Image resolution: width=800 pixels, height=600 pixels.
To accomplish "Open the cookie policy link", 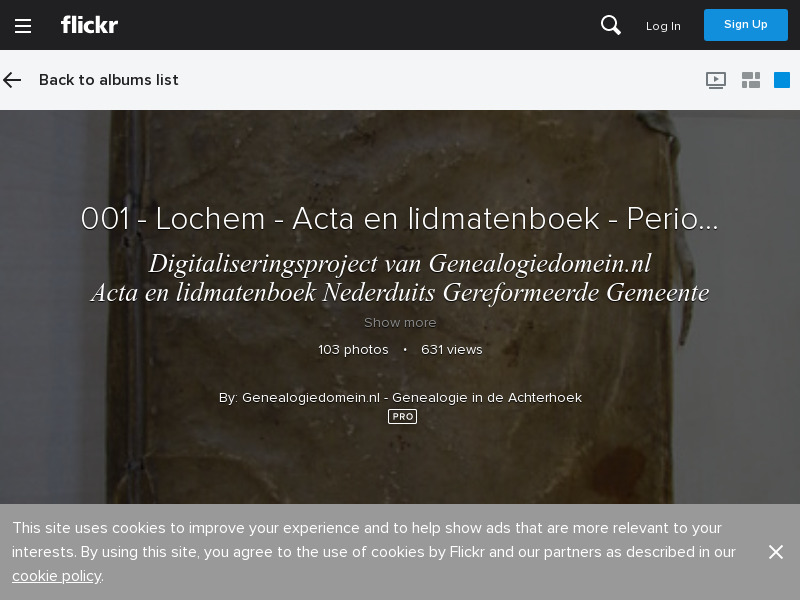I will [x=56, y=576].
